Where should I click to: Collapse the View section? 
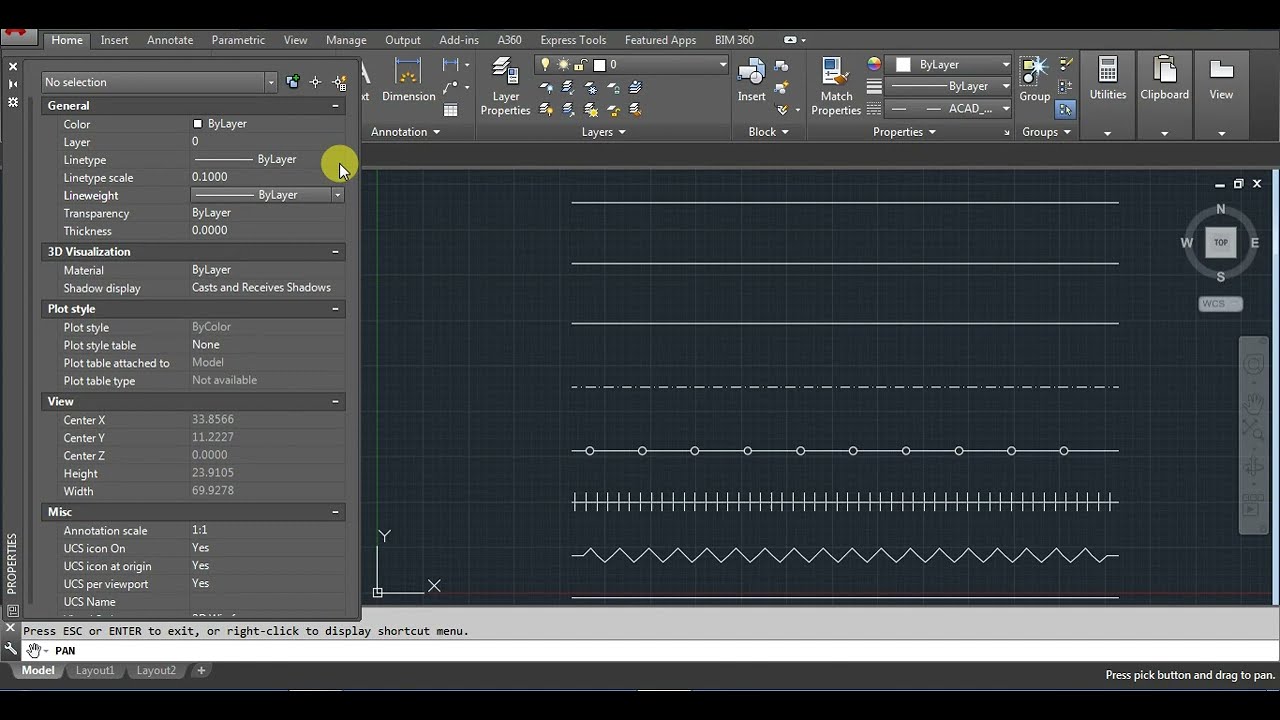335,402
